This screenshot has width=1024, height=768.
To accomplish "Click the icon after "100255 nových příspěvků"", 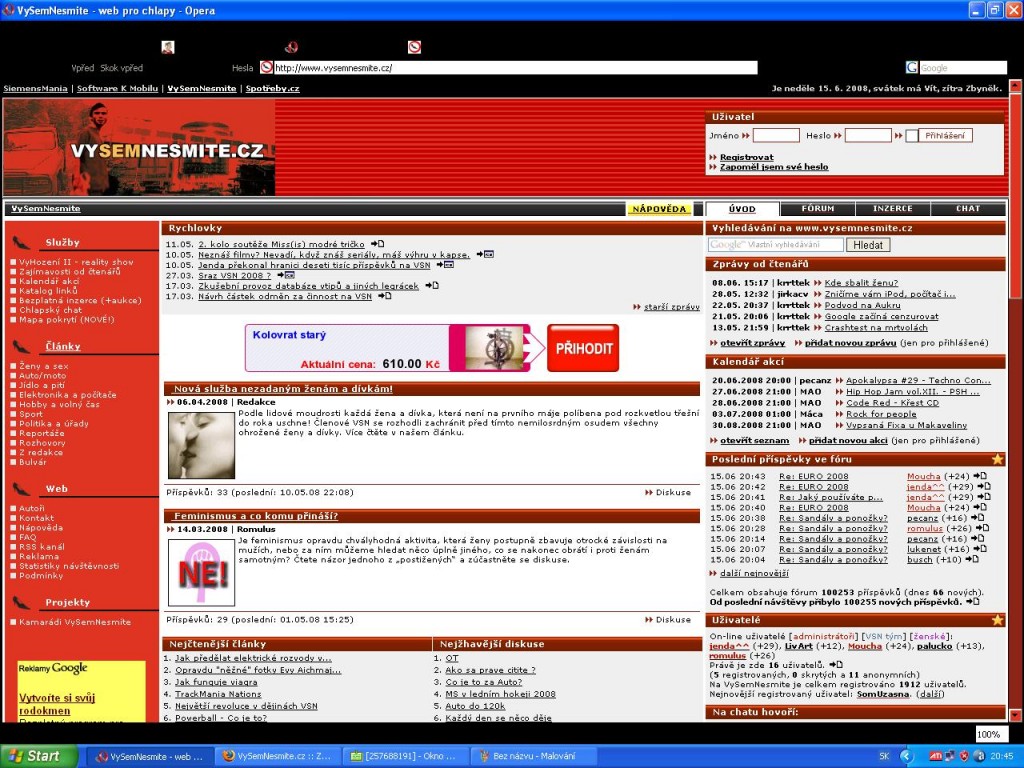I will [x=973, y=602].
